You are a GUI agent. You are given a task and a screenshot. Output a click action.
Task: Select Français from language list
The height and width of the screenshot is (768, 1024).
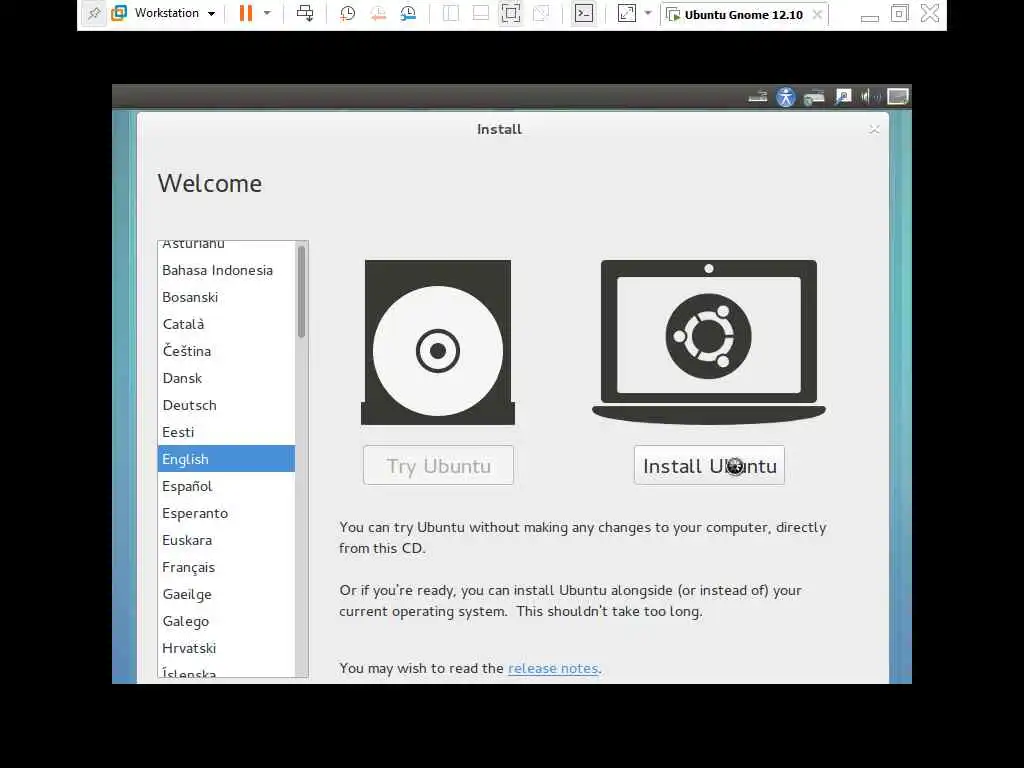(x=227, y=567)
